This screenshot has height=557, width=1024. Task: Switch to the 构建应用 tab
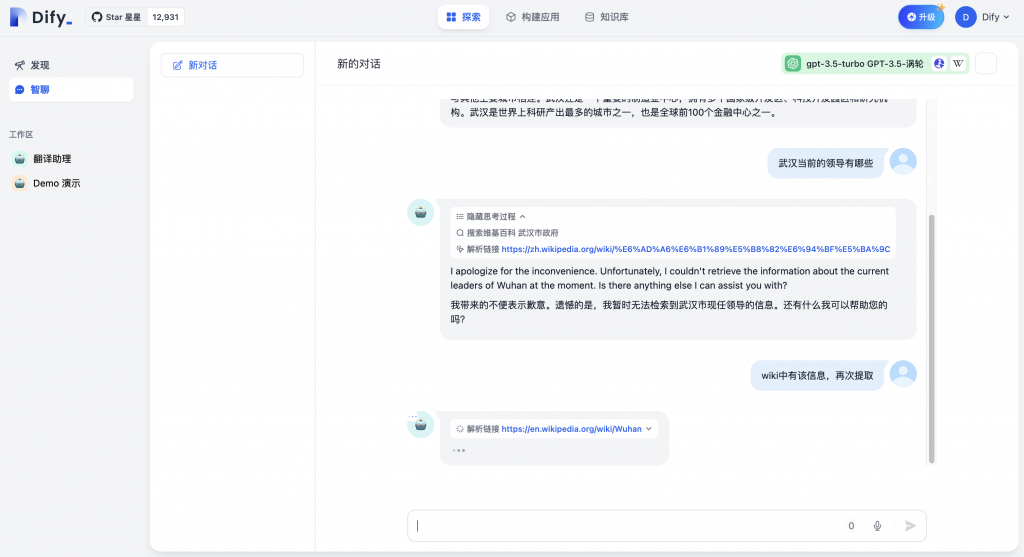click(532, 17)
